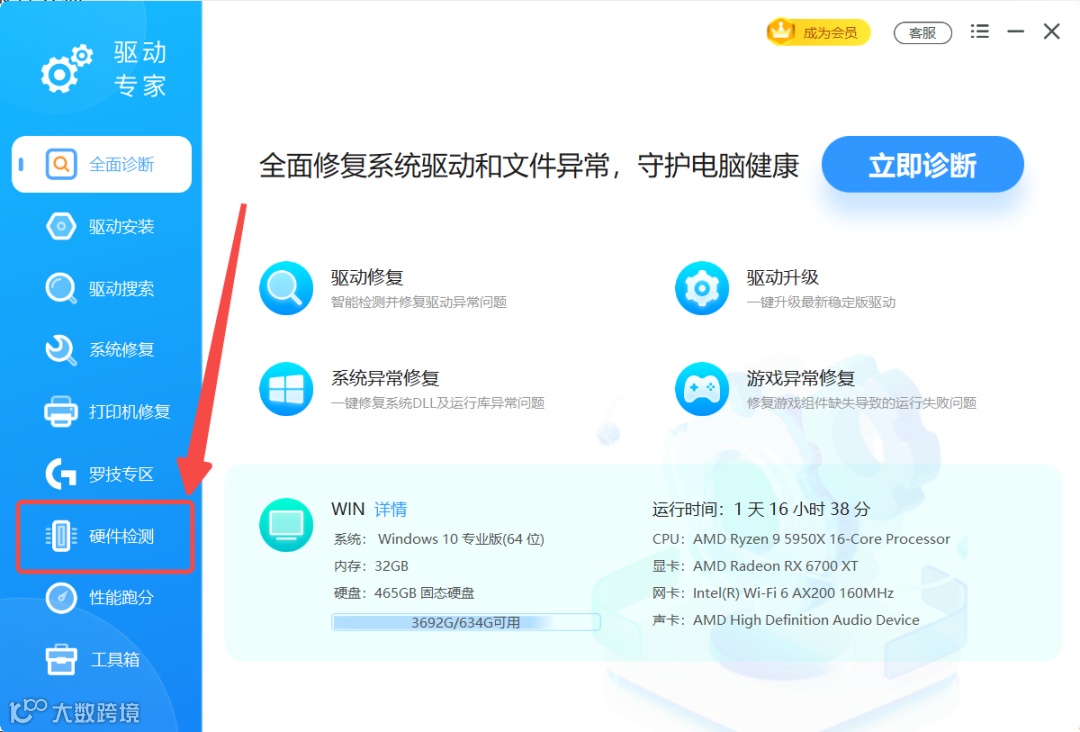1080x732 pixels.
Task: Select the 全面诊断 magnifier icon in the sidebar
Action: (61, 164)
